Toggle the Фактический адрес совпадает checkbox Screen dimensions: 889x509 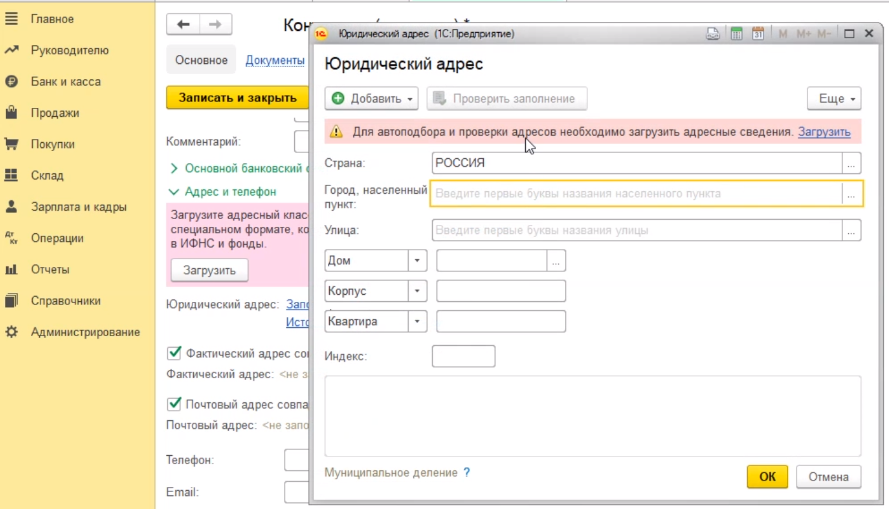point(174,353)
